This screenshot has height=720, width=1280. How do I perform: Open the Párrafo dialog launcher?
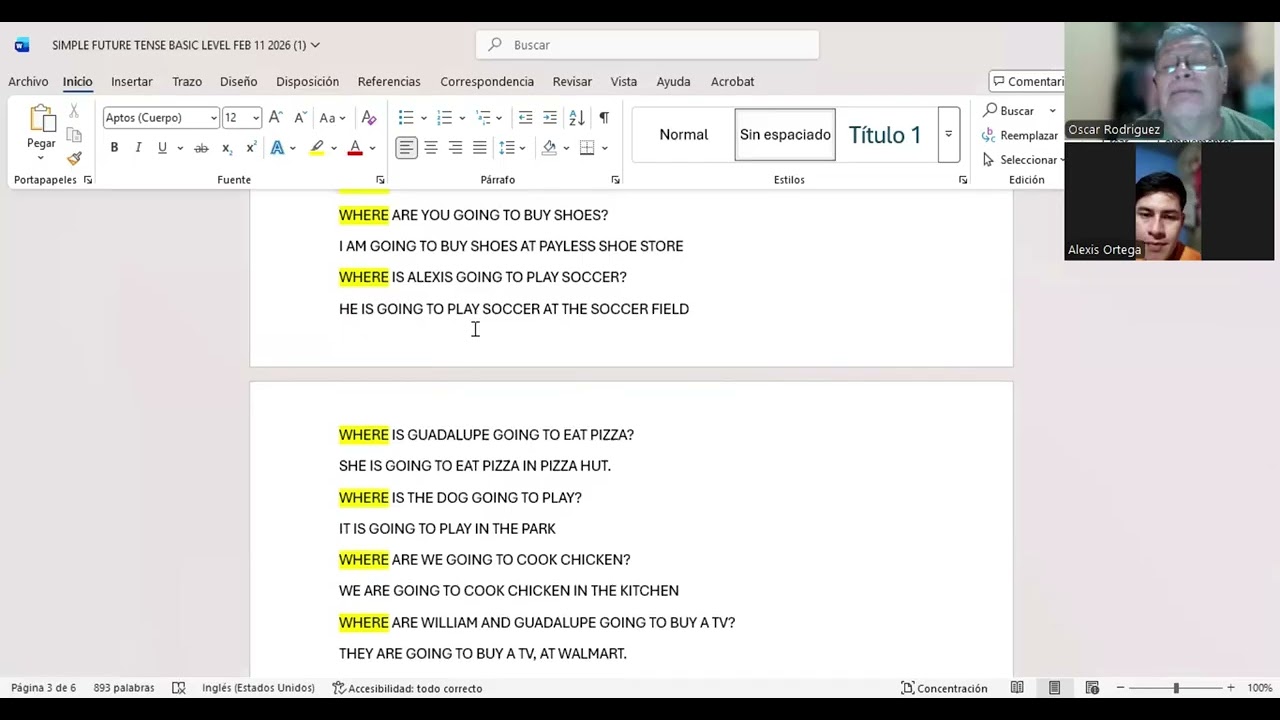tap(615, 180)
